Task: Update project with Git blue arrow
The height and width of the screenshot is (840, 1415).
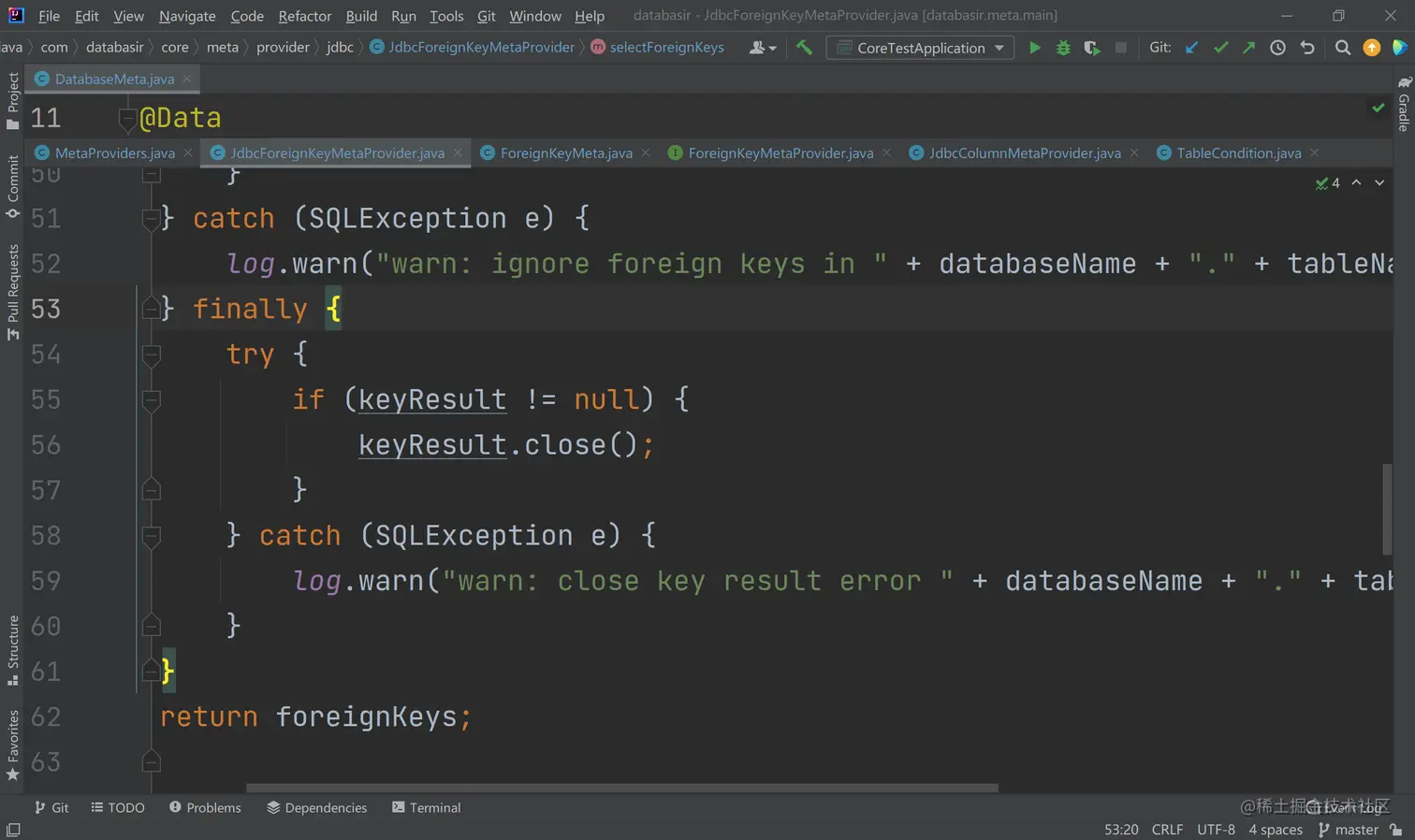Action: pyautogui.click(x=1191, y=48)
